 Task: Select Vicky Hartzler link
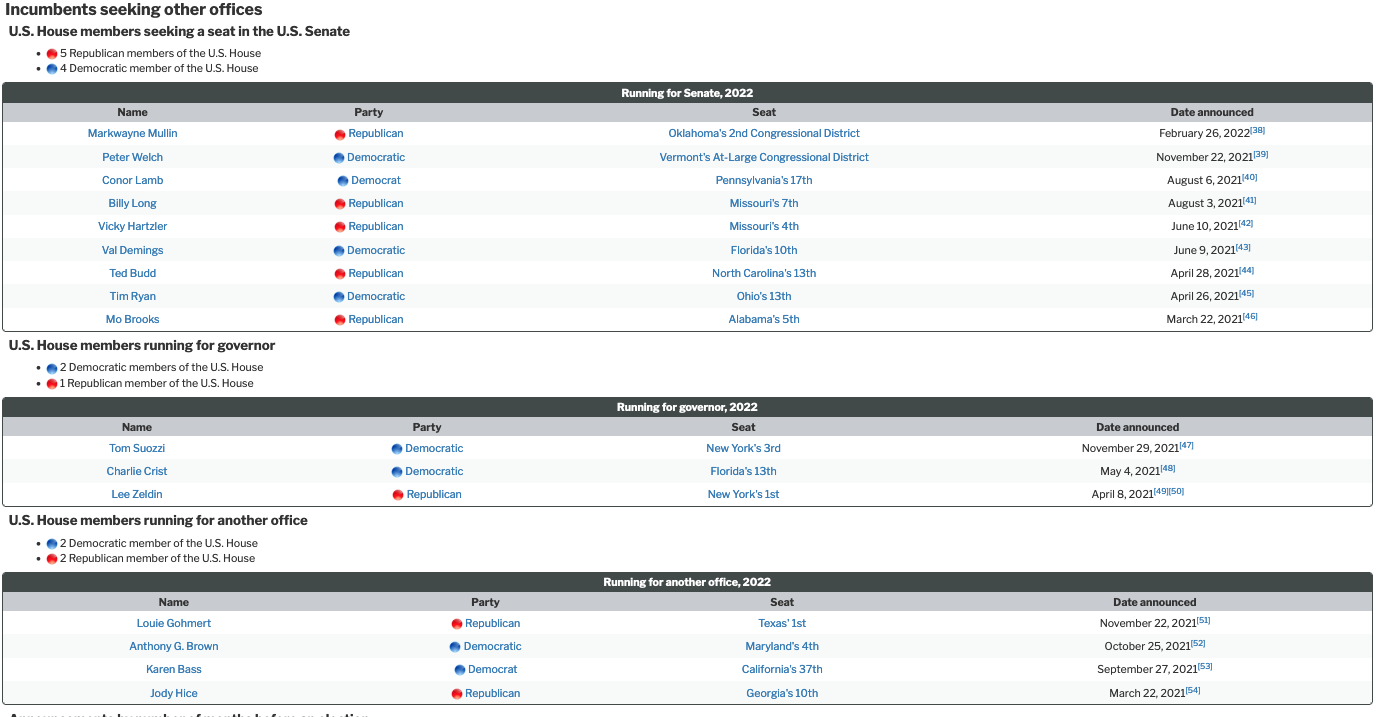click(132, 226)
